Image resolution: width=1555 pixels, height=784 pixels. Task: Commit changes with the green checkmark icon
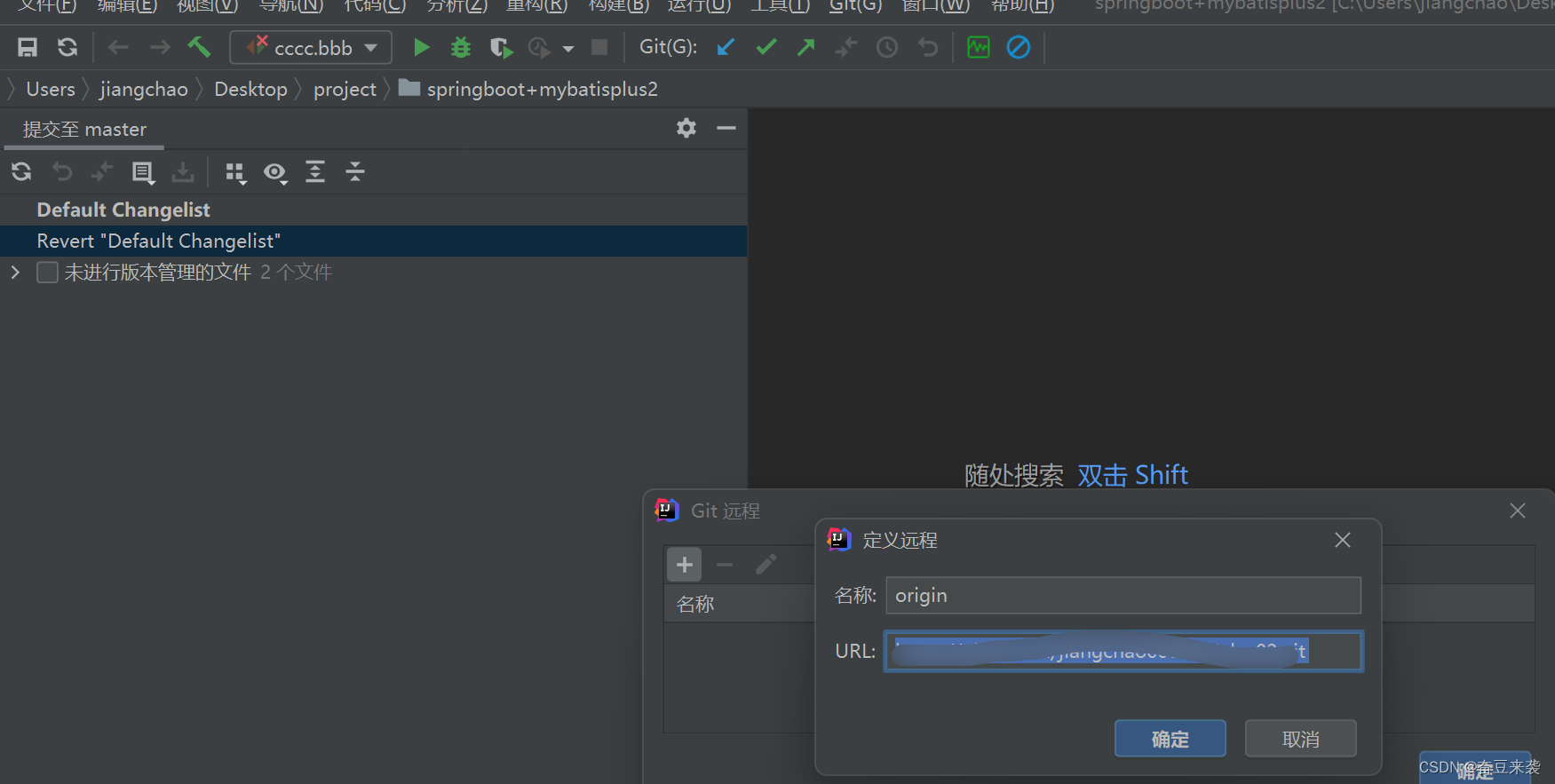(766, 47)
